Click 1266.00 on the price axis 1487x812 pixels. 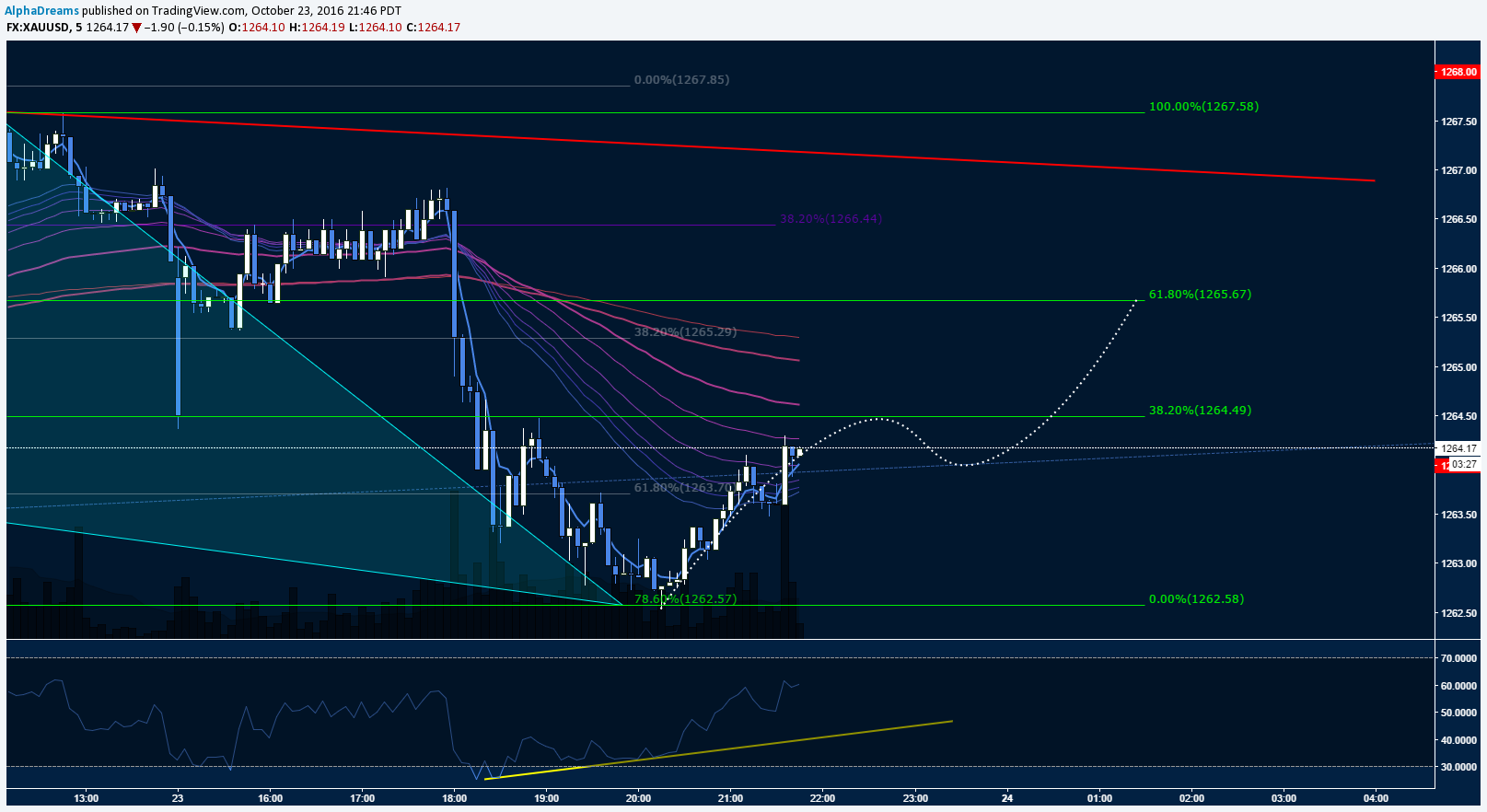point(1458,269)
